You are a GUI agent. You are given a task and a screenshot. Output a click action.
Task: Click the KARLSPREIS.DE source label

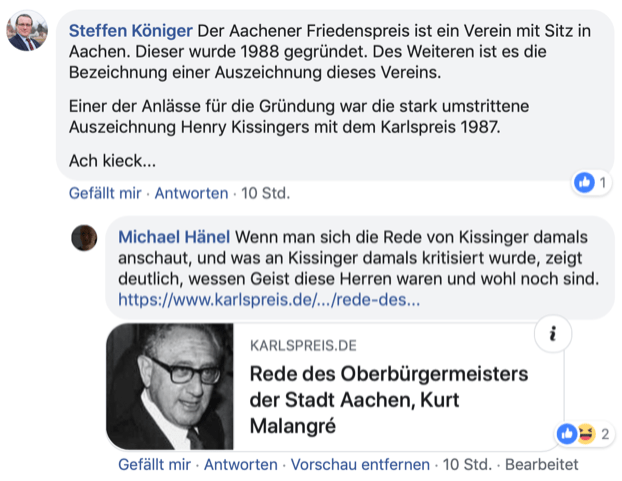pyautogui.click(x=302, y=346)
